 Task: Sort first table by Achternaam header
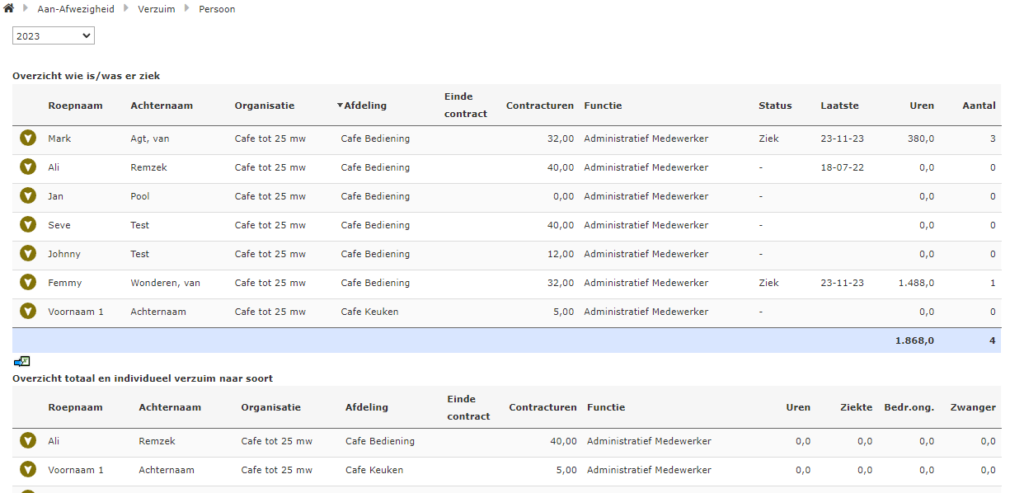pos(161,106)
